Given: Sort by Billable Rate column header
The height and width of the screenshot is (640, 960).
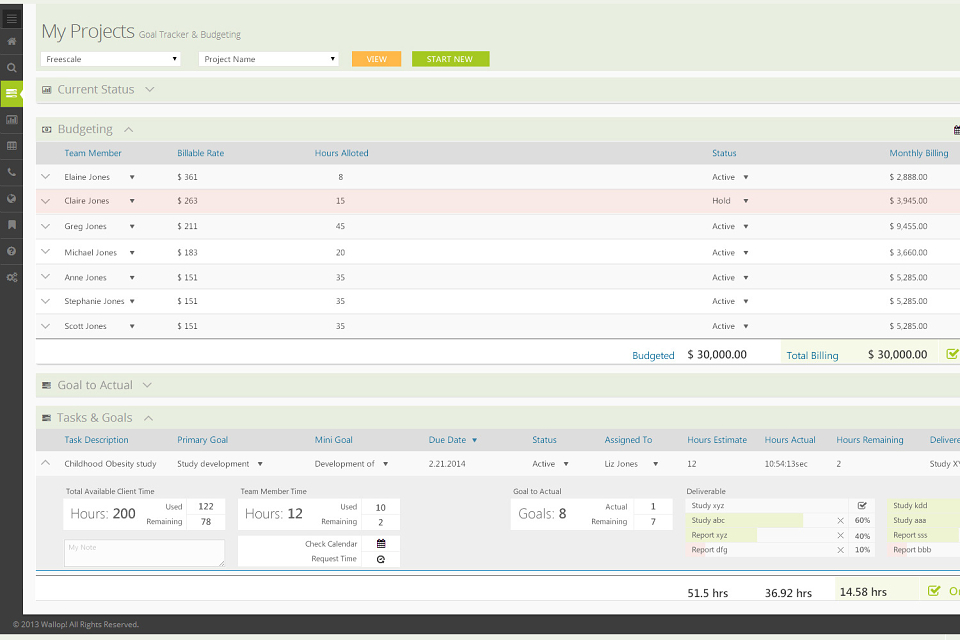Looking at the screenshot, I should 200,153.
